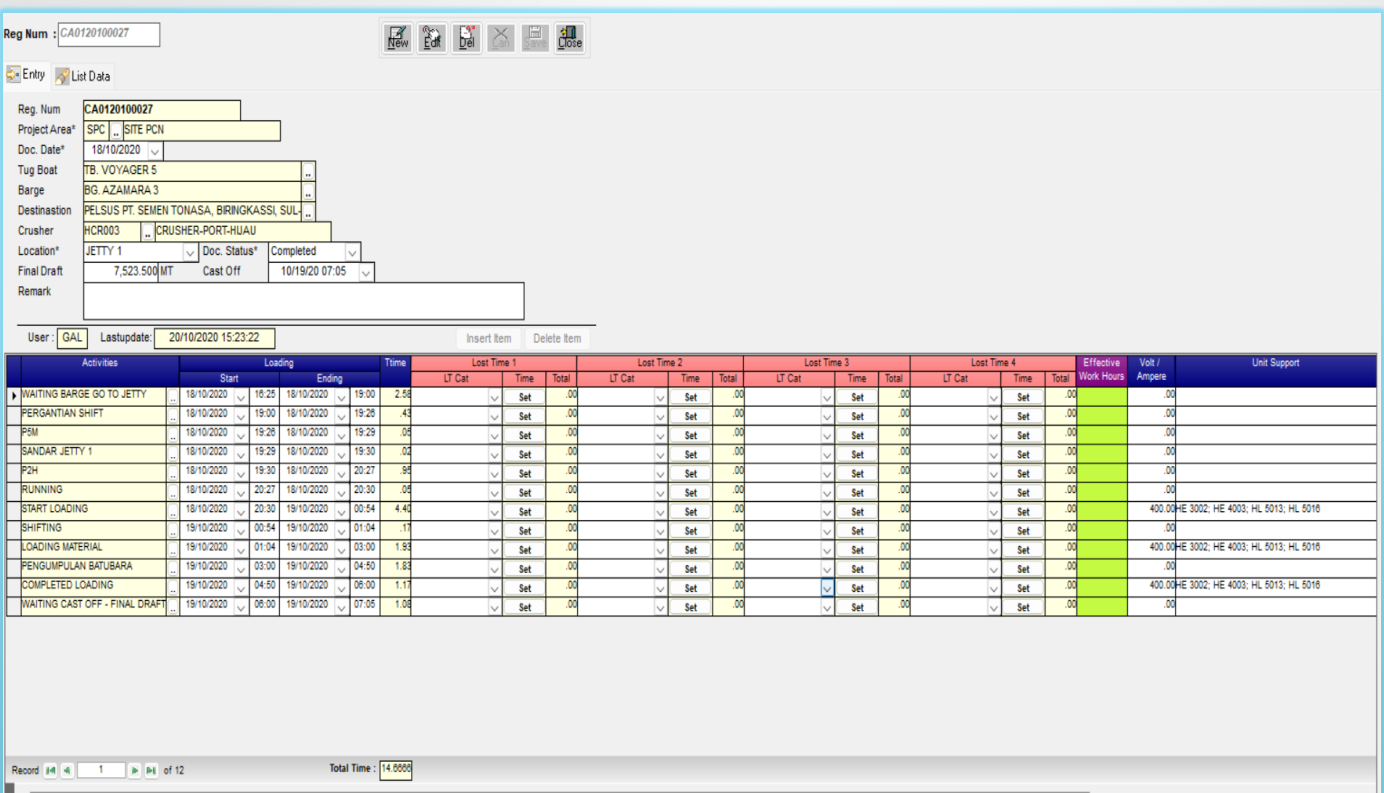Click Lost Time 1 Set for PENGUMPULAN BATUBARA

click(x=524, y=568)
